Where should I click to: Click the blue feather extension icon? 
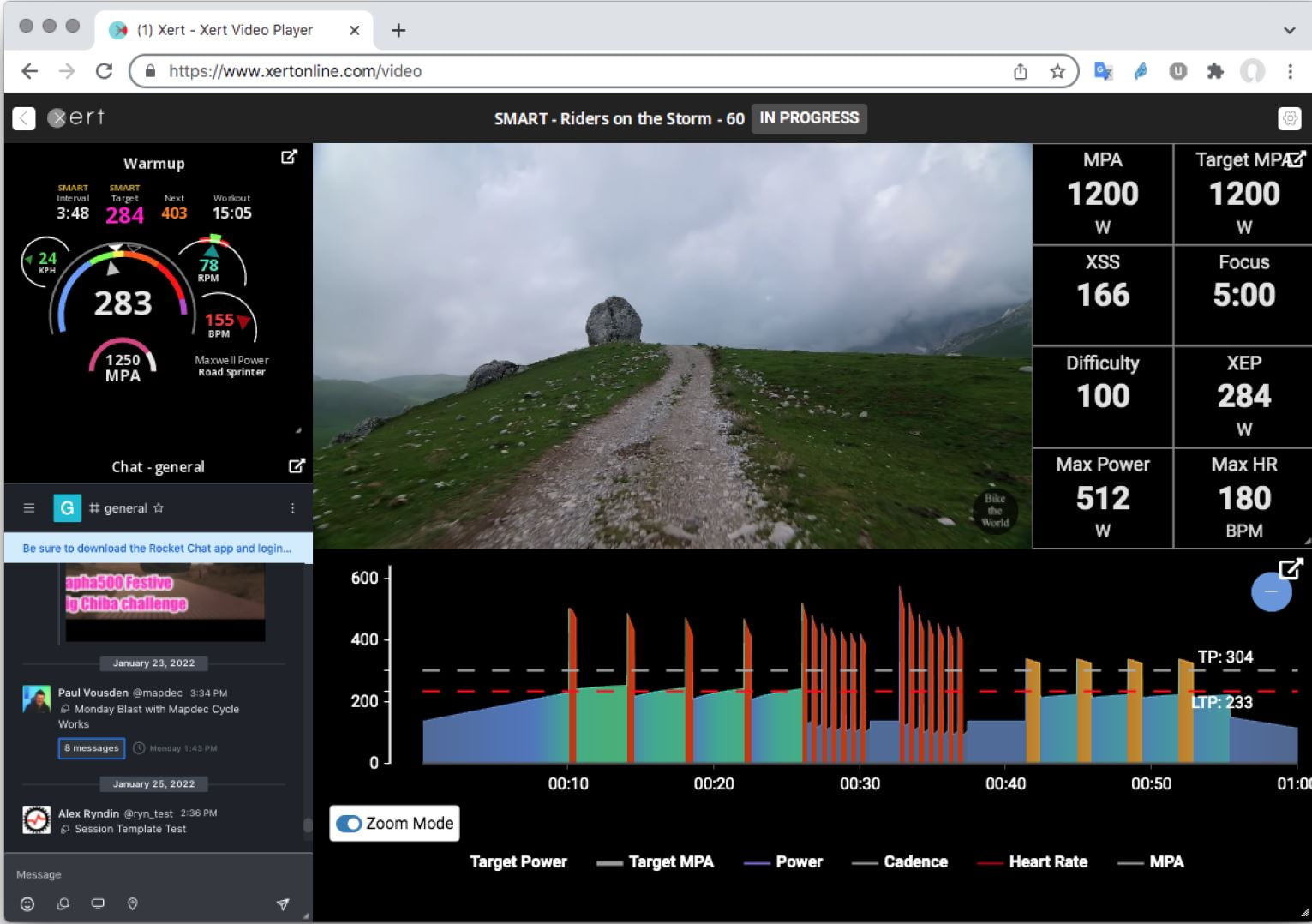(x=1141, y=71)
